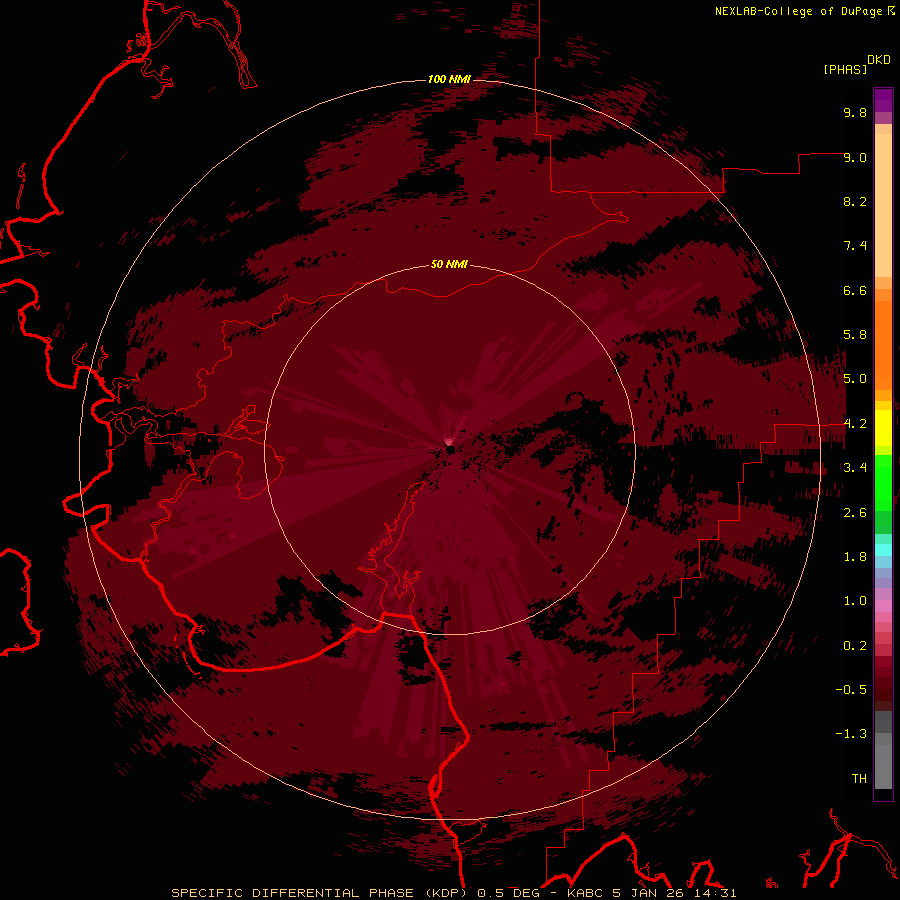
Task: Click the radar site center point
Action: click(x=450, y=449)
